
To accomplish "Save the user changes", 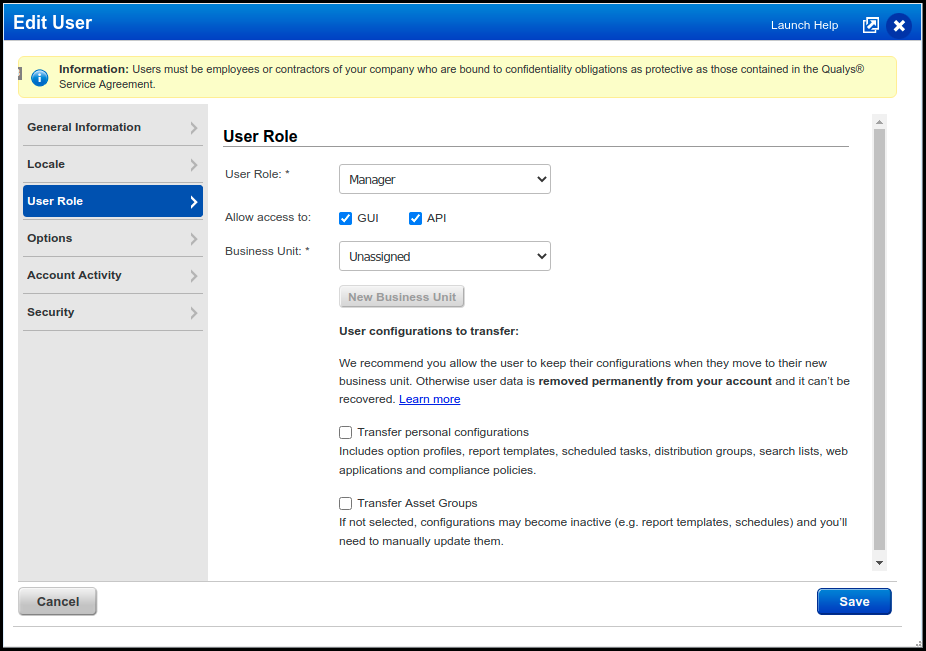I will [853, 601].
